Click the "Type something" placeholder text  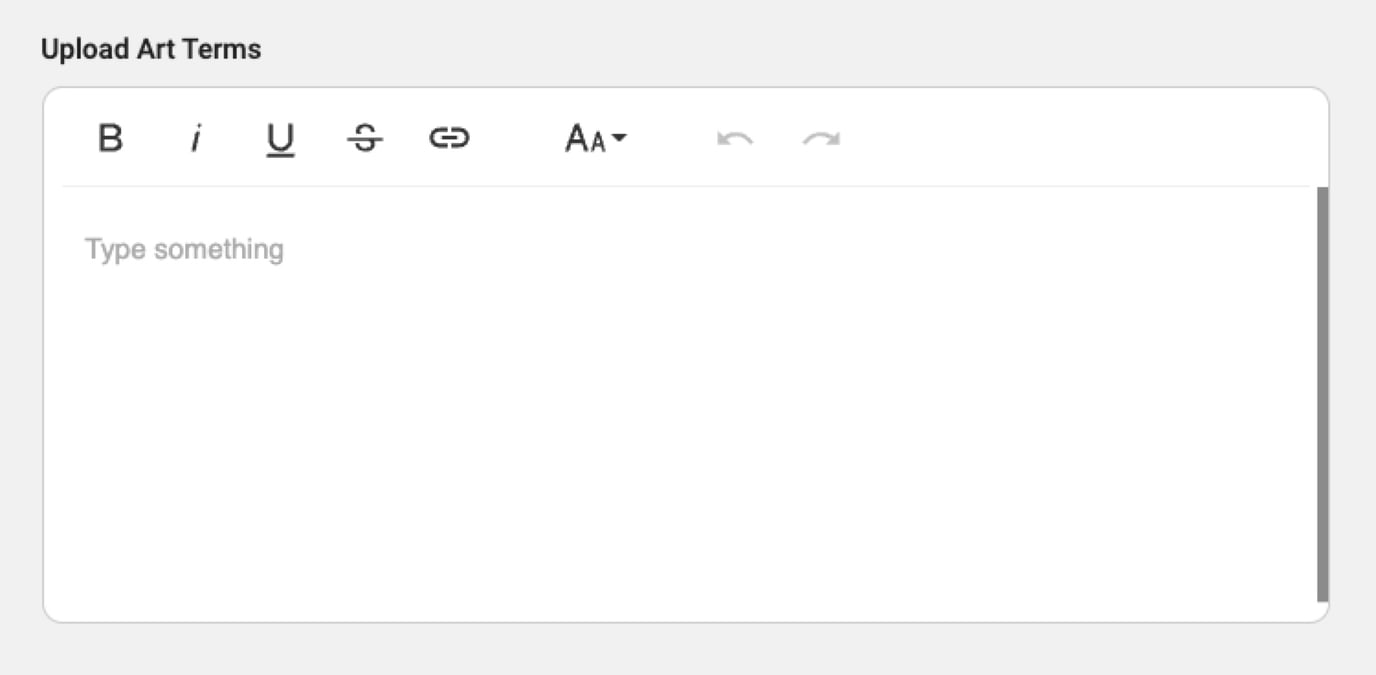(184, 249)
